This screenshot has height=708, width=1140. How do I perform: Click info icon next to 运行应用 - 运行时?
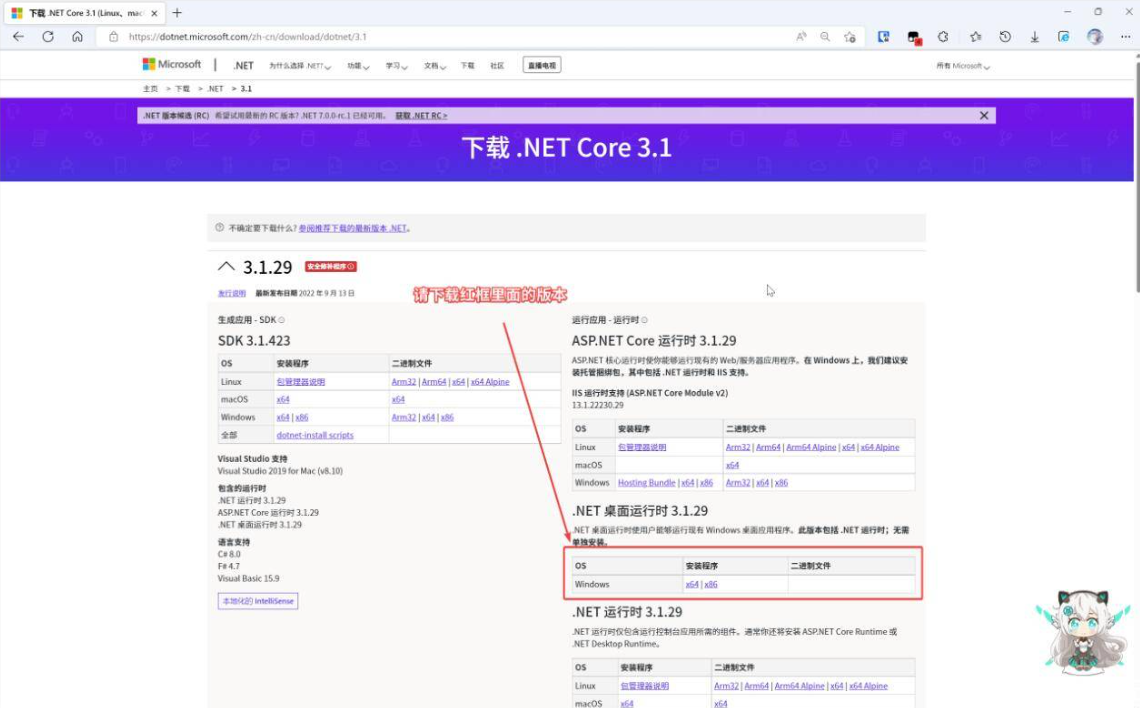644,320
